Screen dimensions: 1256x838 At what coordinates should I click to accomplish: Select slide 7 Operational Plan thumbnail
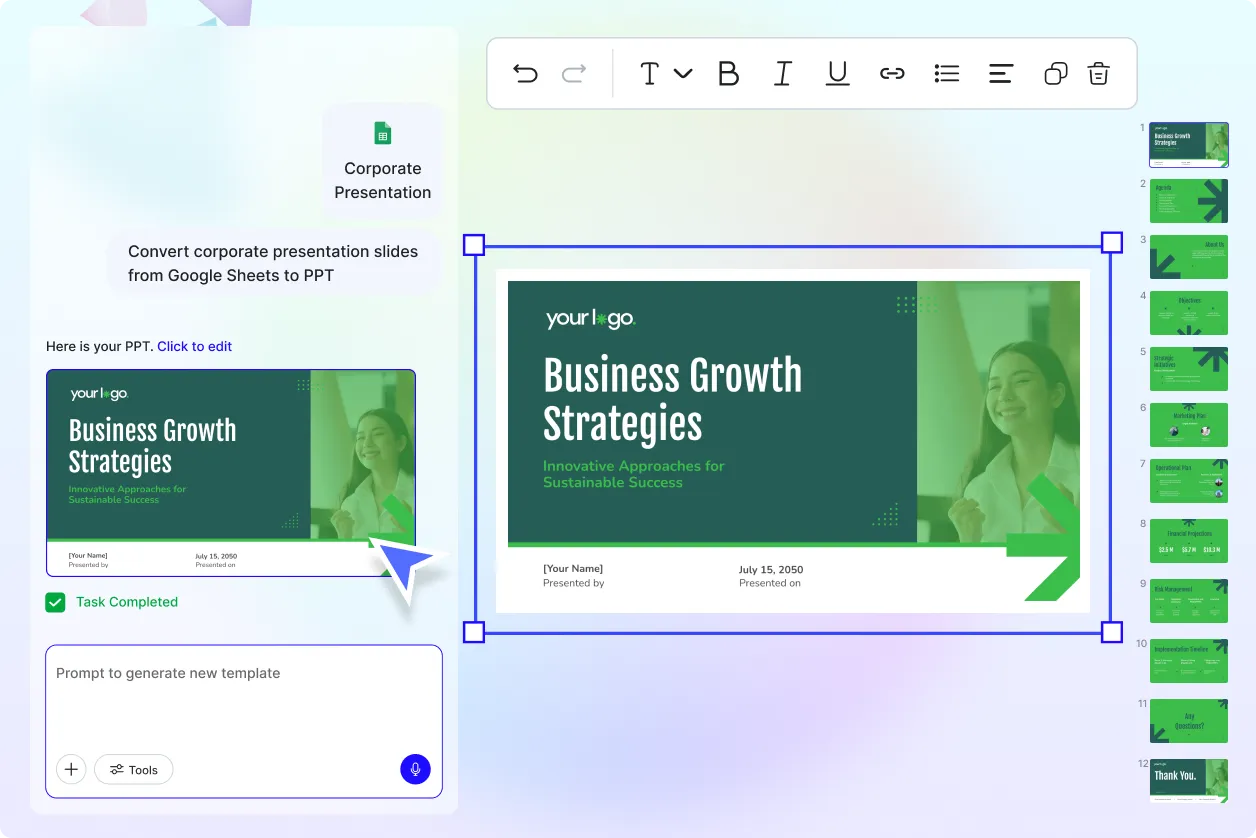(1189, 481)
